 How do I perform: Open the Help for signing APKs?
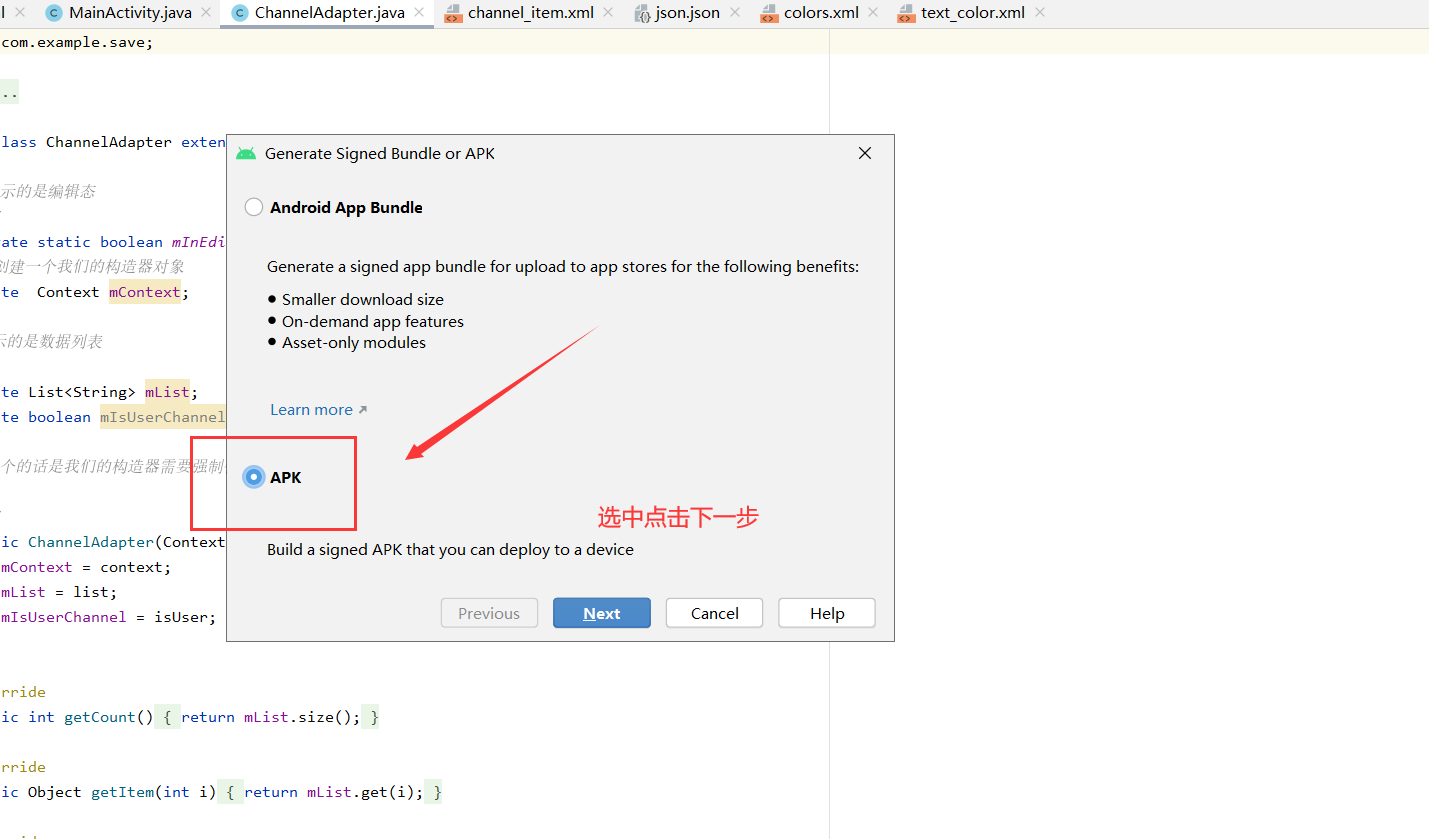pos(826,612)
